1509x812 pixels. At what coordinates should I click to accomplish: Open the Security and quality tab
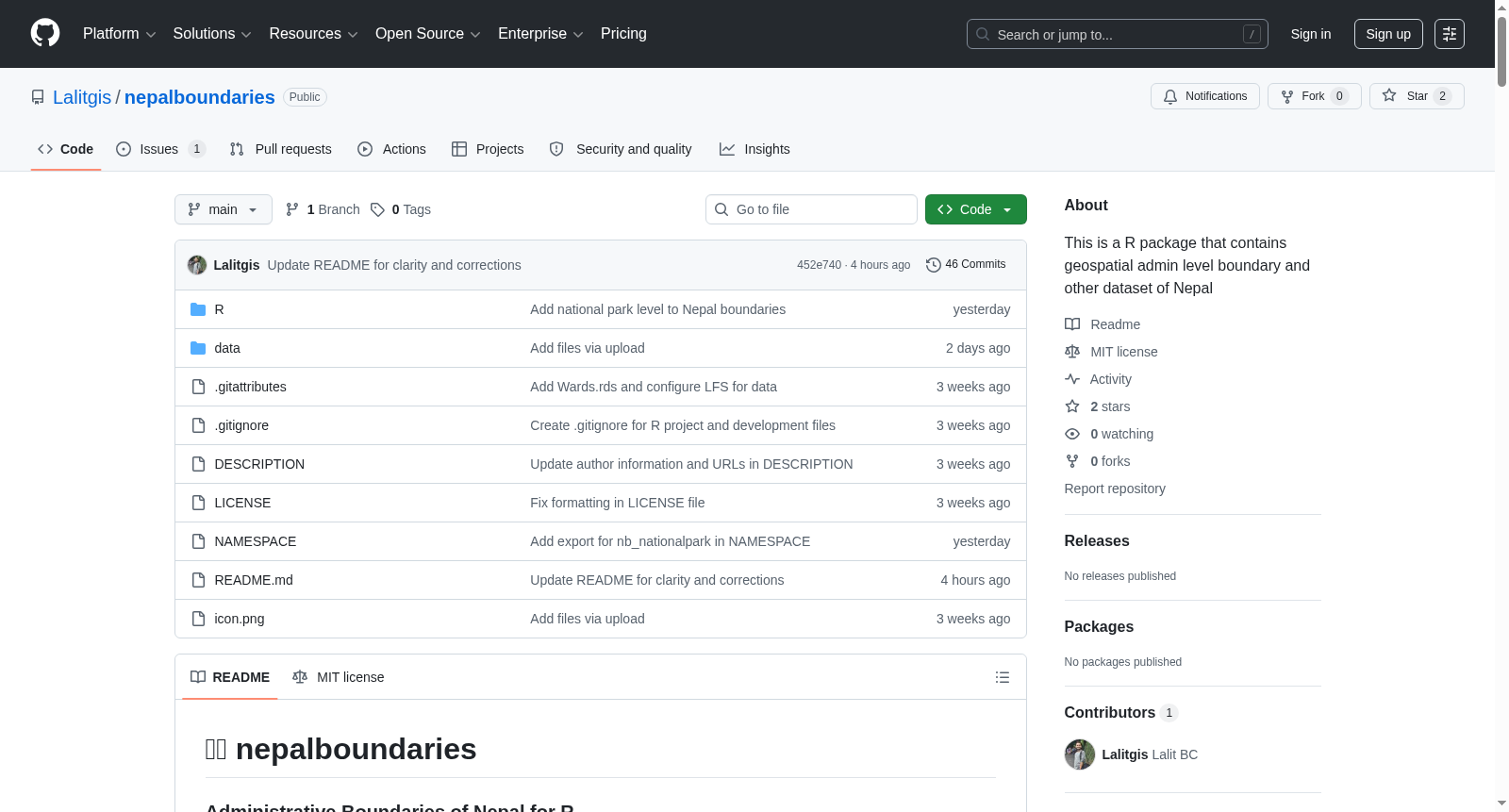621,149
